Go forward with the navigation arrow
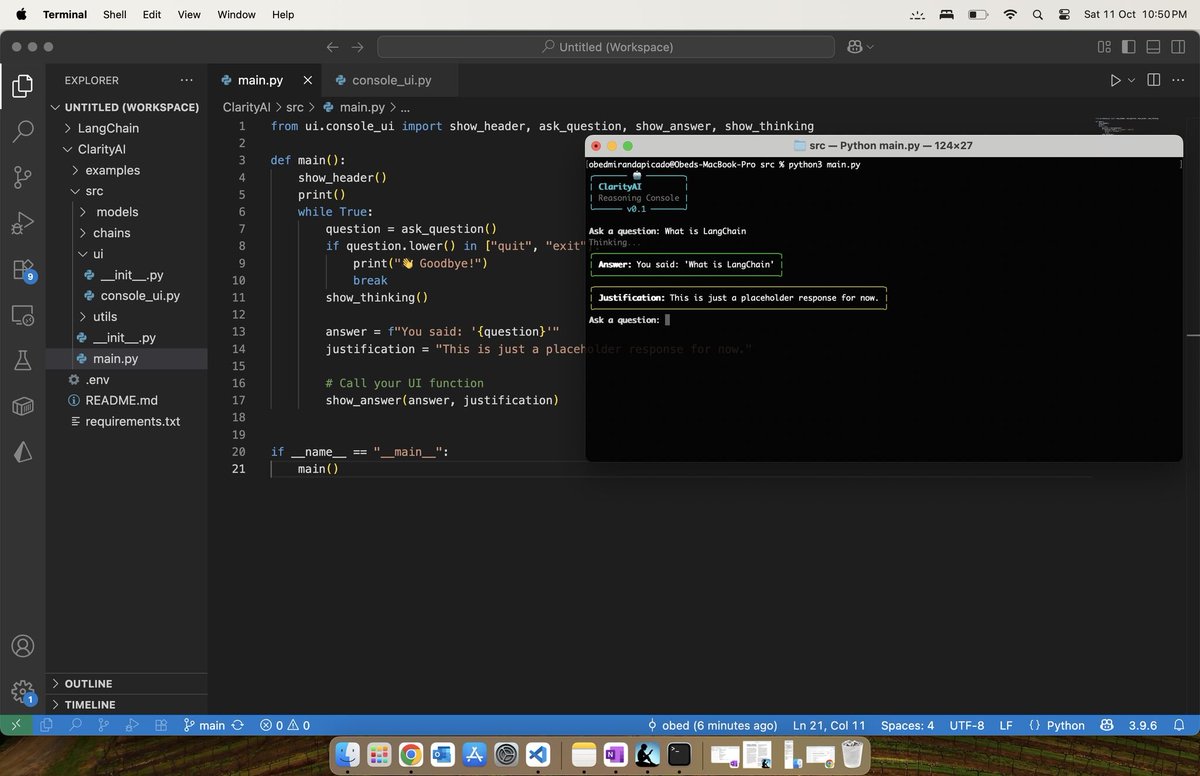 tap(357, 47)
